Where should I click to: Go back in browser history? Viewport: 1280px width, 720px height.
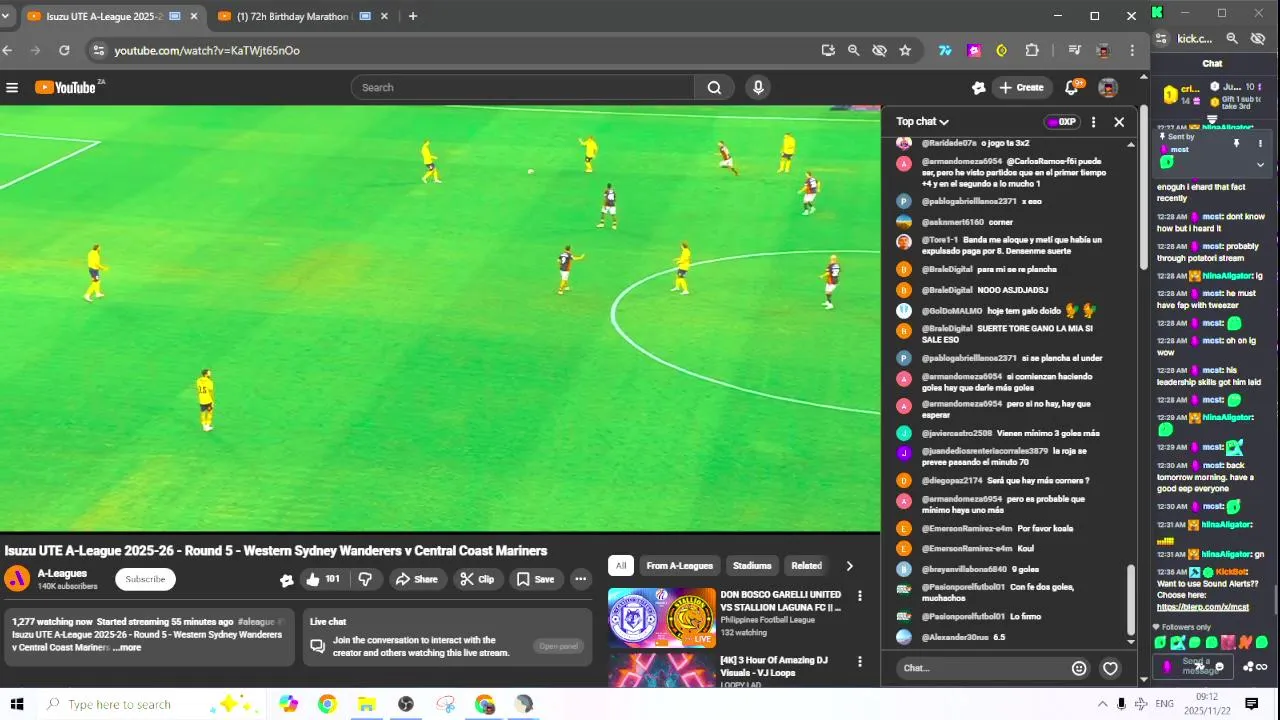click(8, 50)
